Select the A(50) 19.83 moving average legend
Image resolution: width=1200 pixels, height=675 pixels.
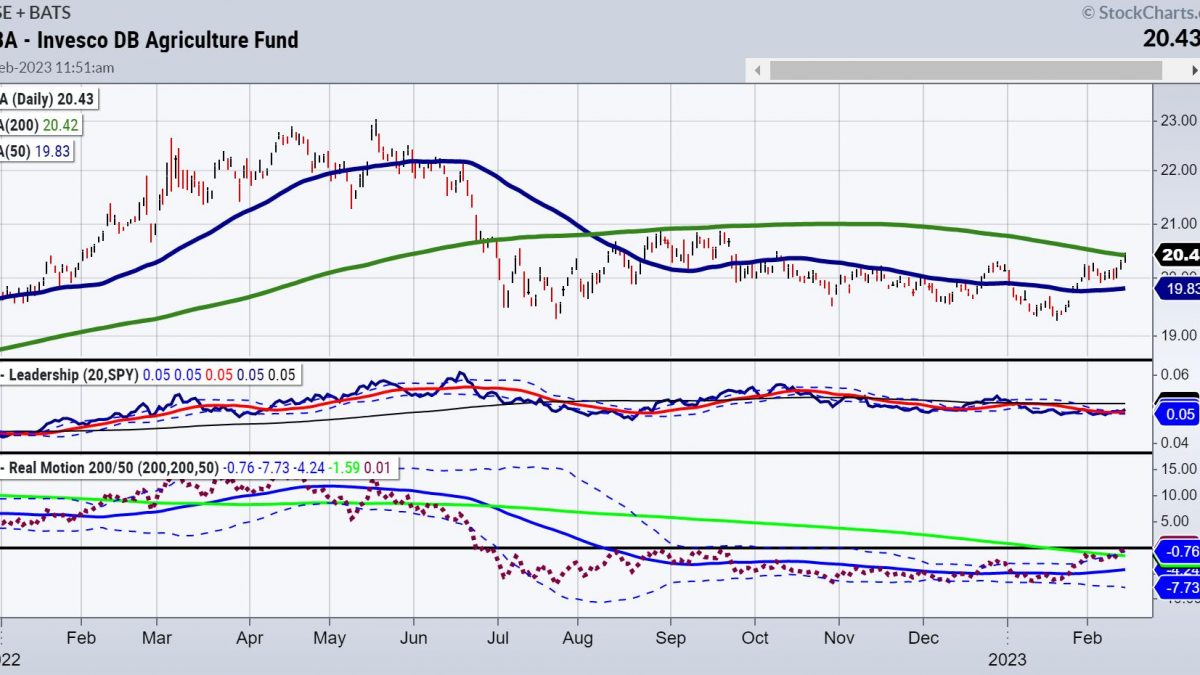pos(37,150)
